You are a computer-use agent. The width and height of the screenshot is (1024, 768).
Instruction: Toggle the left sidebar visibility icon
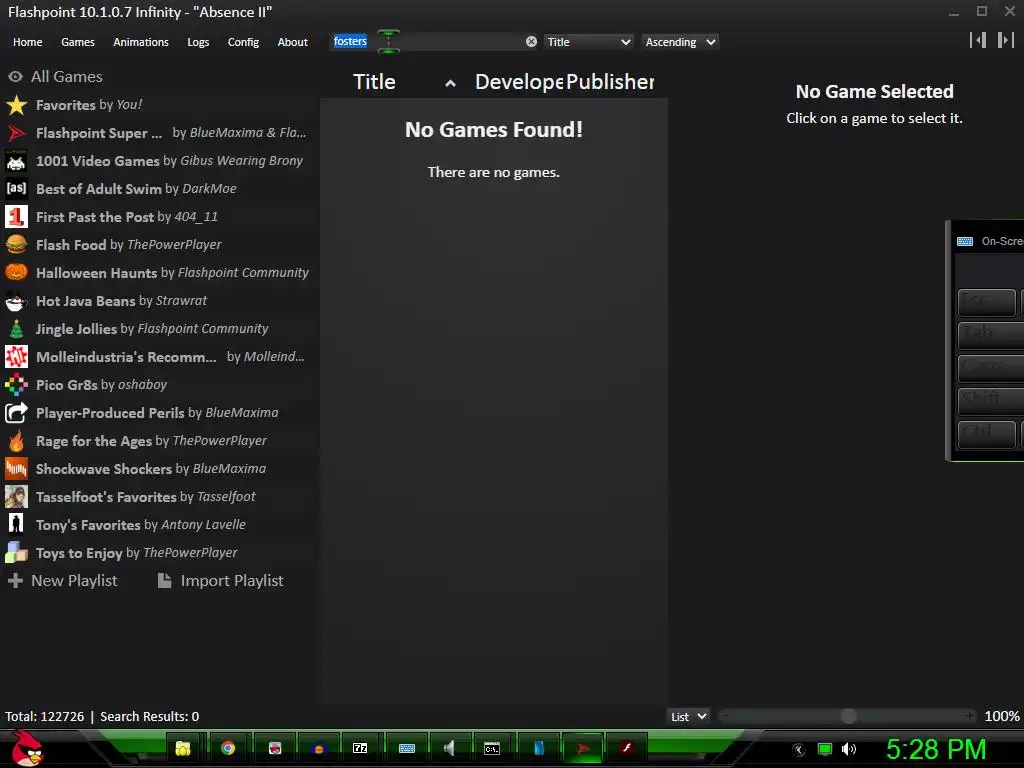click(978, 40)
